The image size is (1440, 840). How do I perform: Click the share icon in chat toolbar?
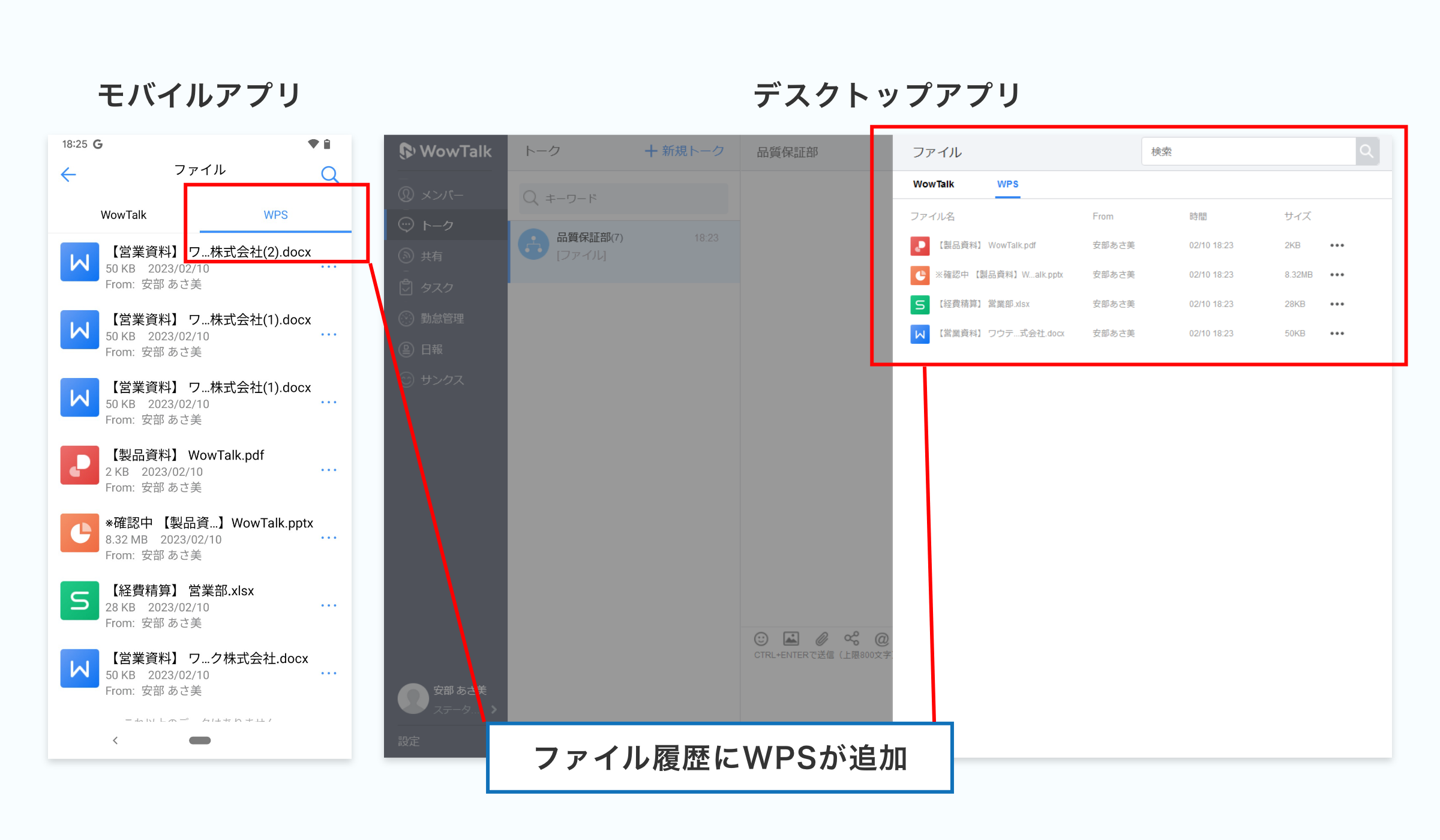click(851, 639)
